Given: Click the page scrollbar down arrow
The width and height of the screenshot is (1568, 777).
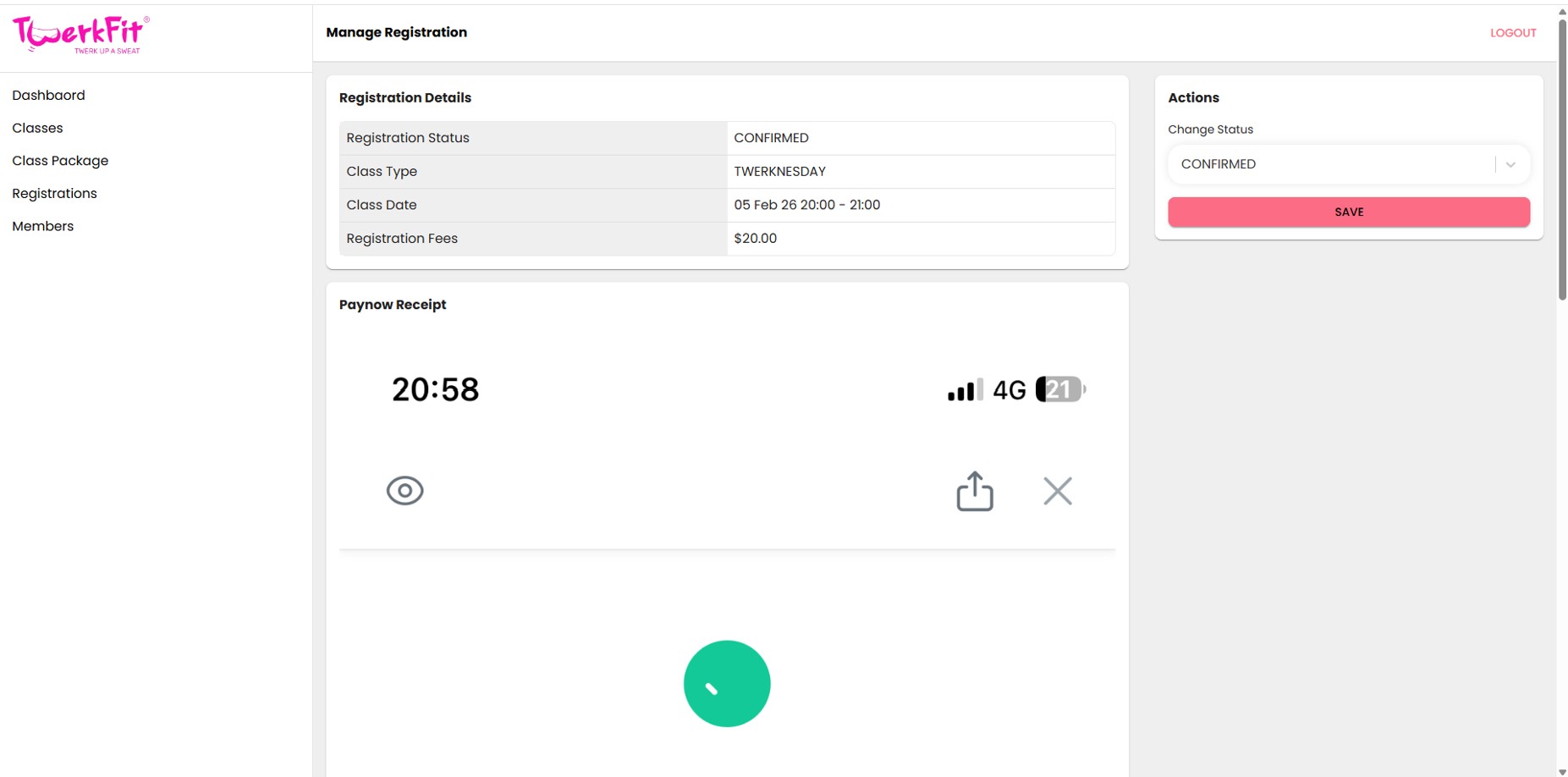Looking at the screenshot, I should pyautogui.click(x=1562, y=771).
